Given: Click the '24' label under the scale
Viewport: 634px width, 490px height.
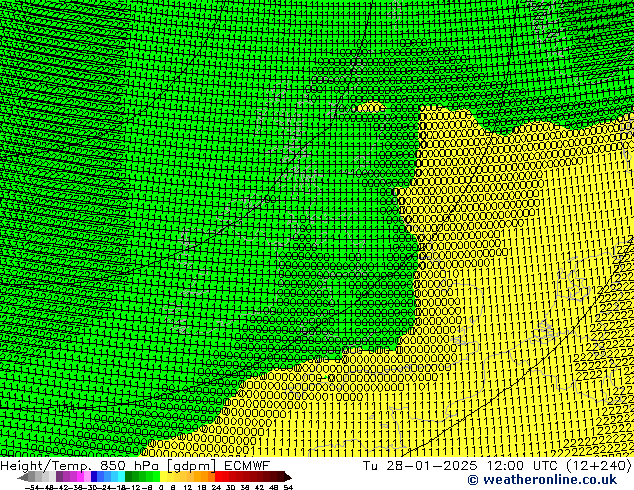Looking at the screenshot, I should click(216, 487).
